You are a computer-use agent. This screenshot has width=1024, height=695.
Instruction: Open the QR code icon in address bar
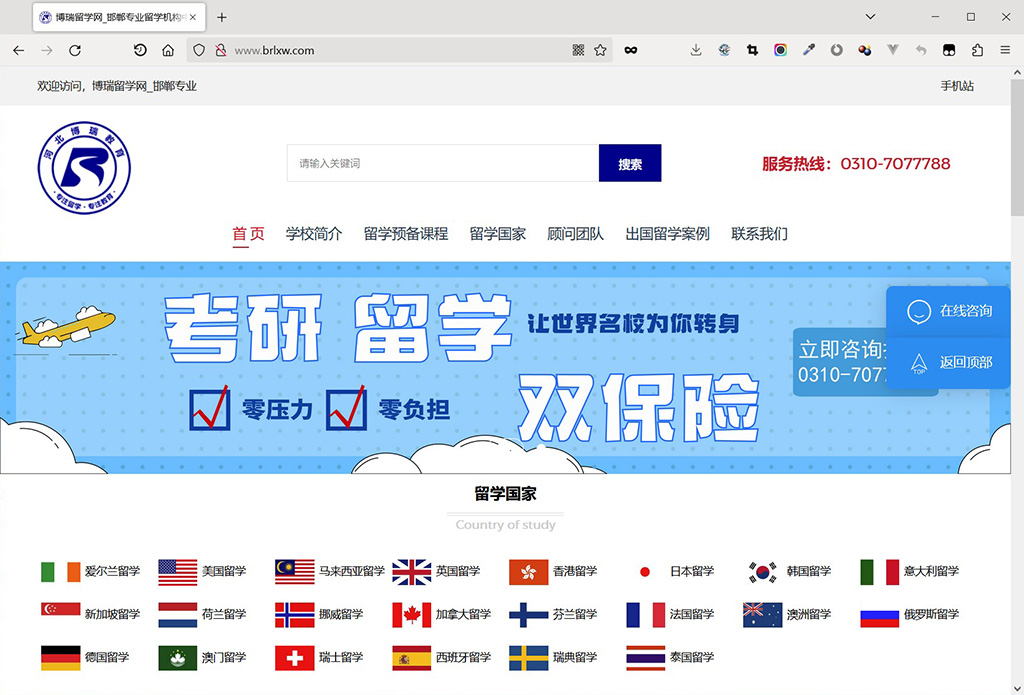click(578, 49)
